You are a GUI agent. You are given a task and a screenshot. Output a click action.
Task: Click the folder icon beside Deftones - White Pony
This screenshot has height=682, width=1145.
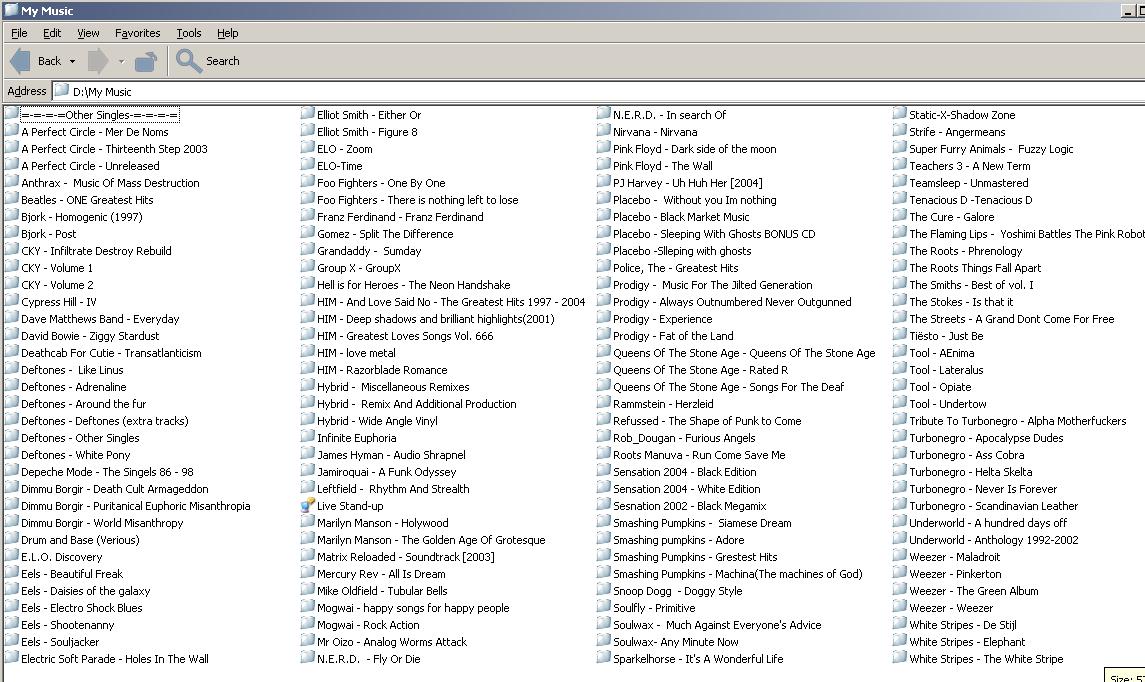pos(12,454)
